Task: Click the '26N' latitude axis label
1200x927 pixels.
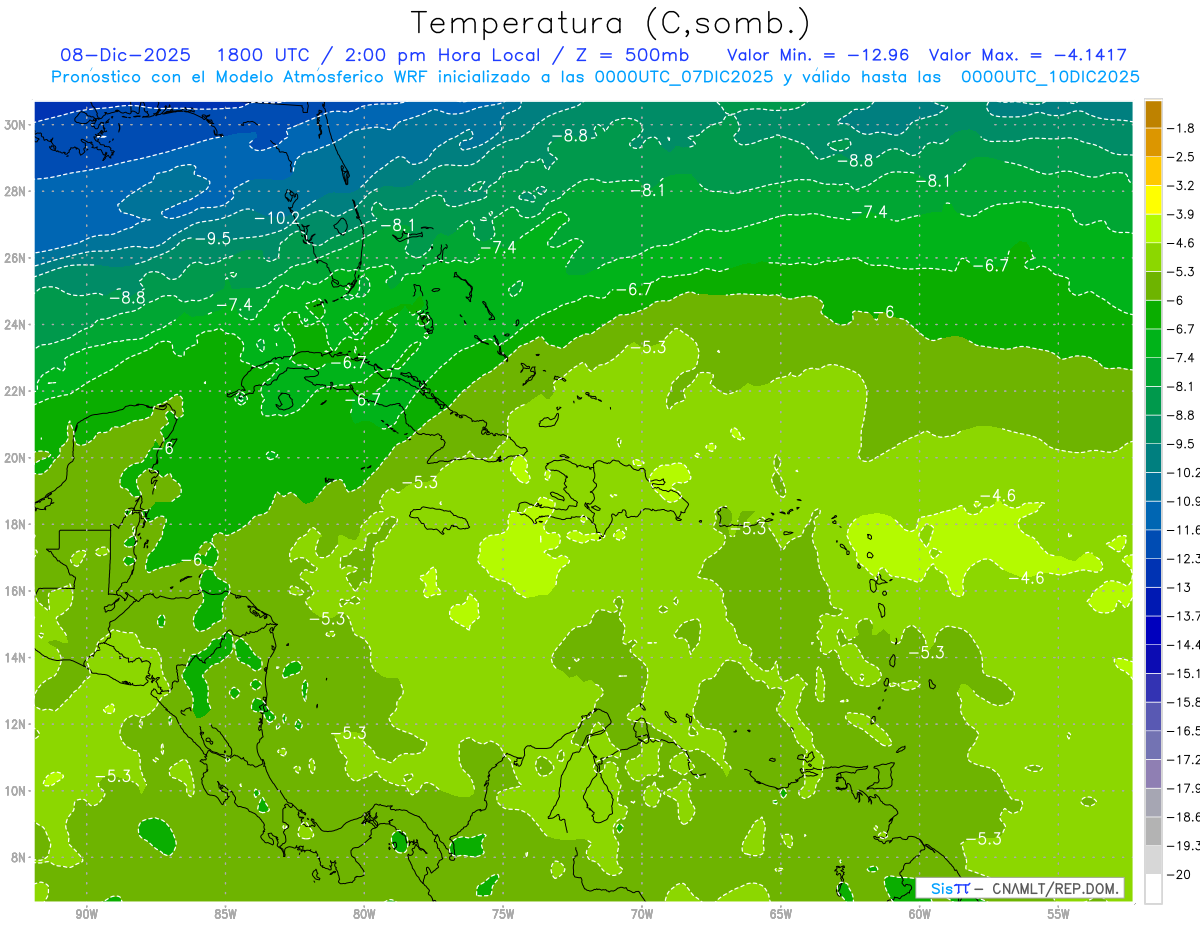Action: coord(15,258)
